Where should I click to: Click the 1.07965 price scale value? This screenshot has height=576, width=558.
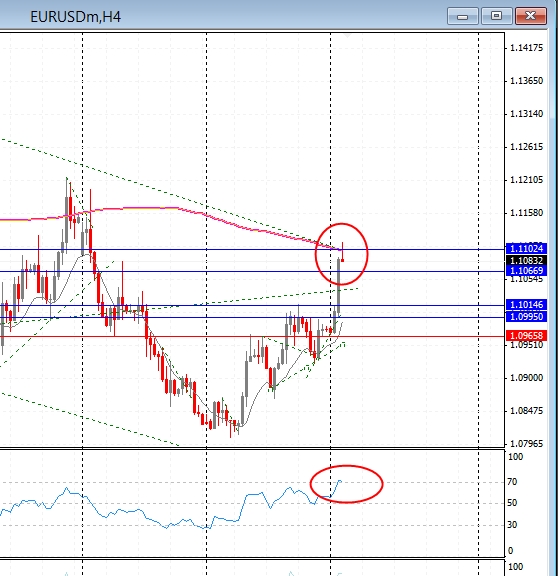pyautogui.click(x=526, y=444)
